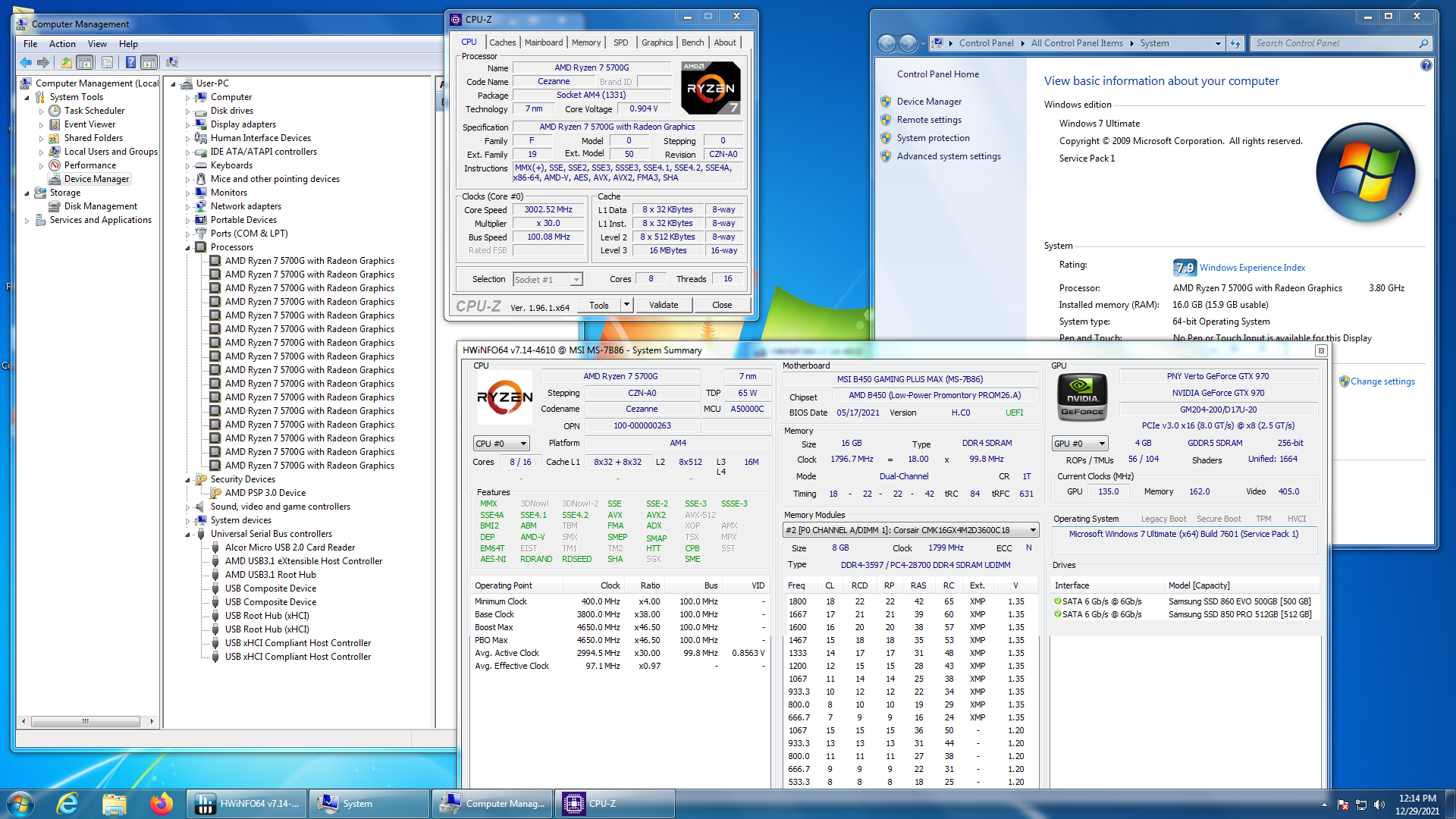The width and height of the screenshot is (1456, 819).
Task: Click the Validate button in CPU-Z
Action: click(664, 305)
